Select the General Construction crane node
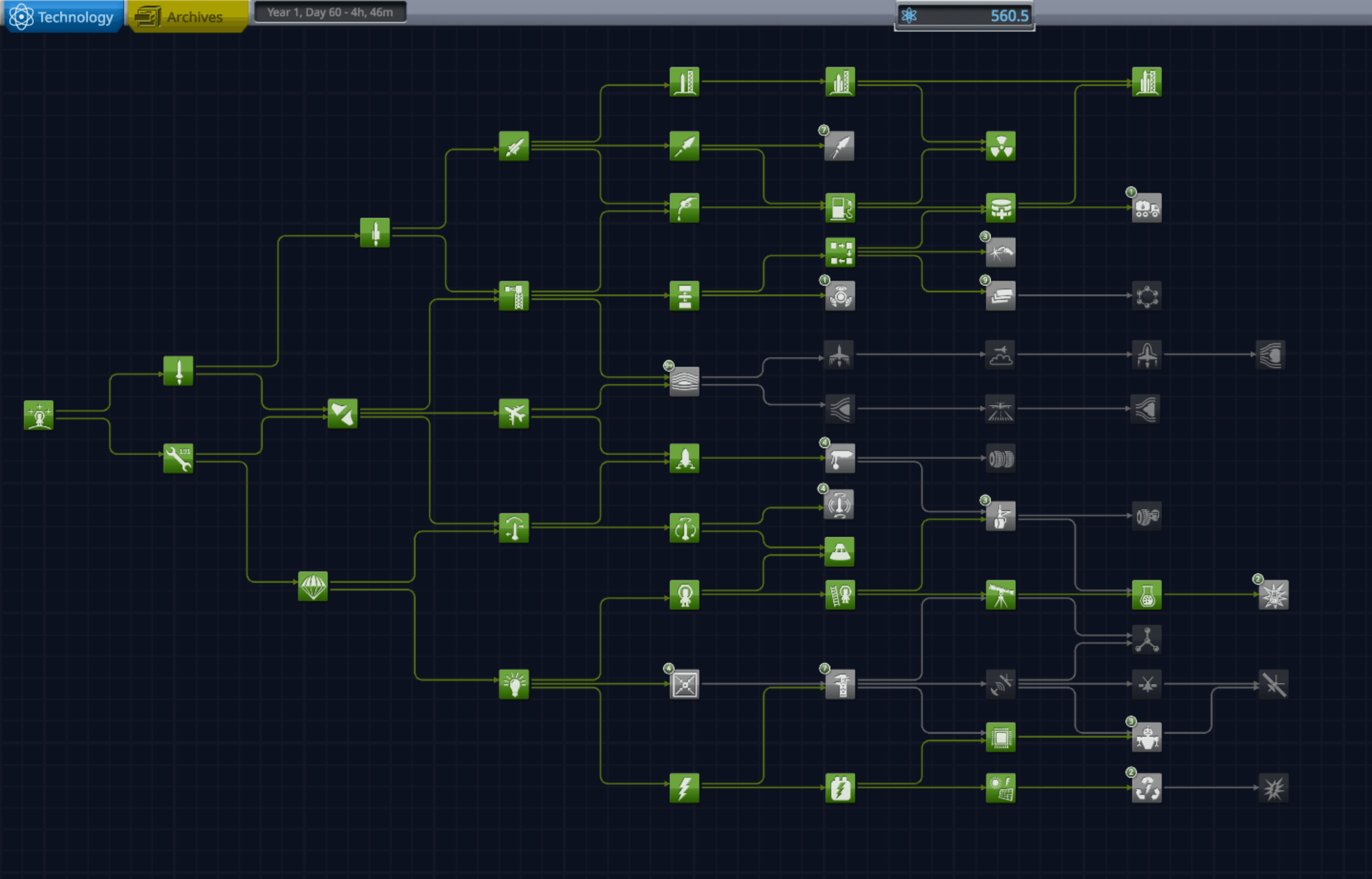 [514, 296]
